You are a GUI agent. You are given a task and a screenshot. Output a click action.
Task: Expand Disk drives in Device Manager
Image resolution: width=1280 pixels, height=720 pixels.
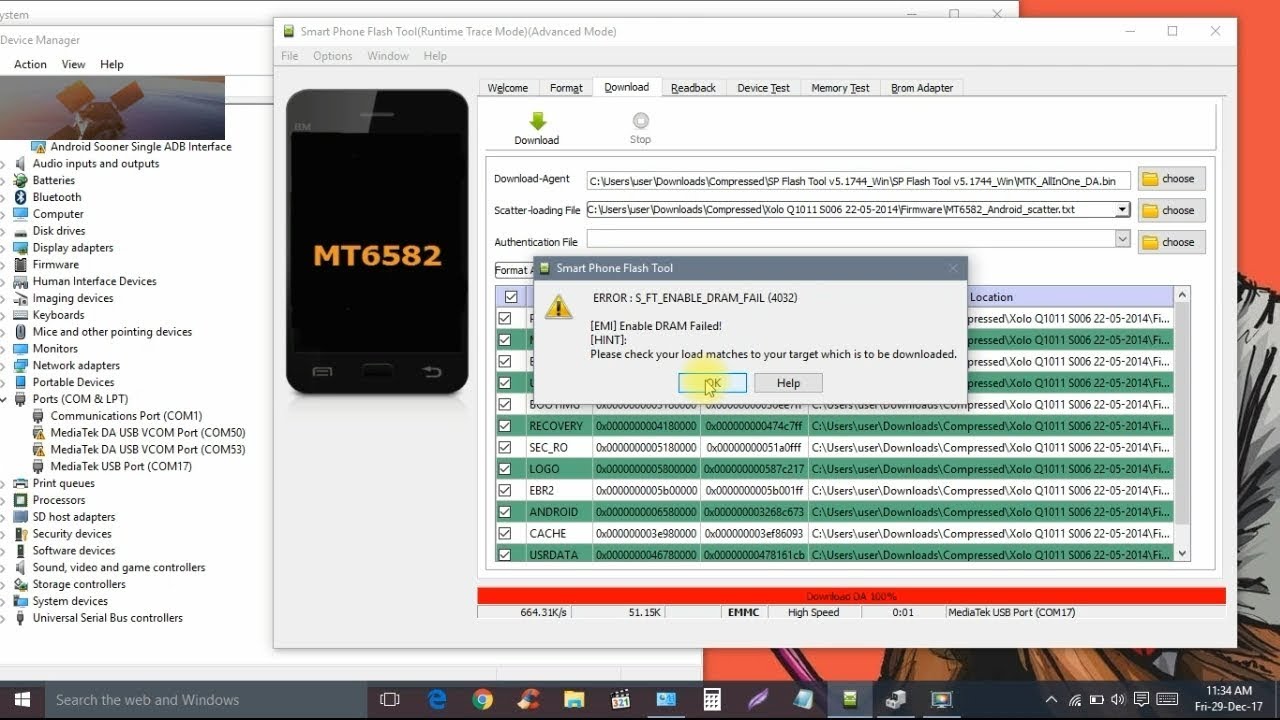tap(4, 231)
